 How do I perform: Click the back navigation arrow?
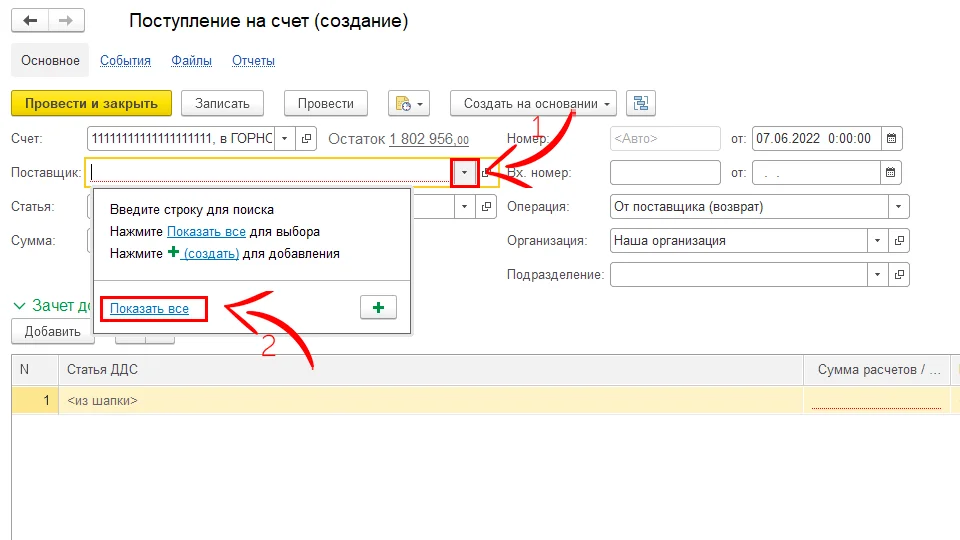tap(30, 21)
